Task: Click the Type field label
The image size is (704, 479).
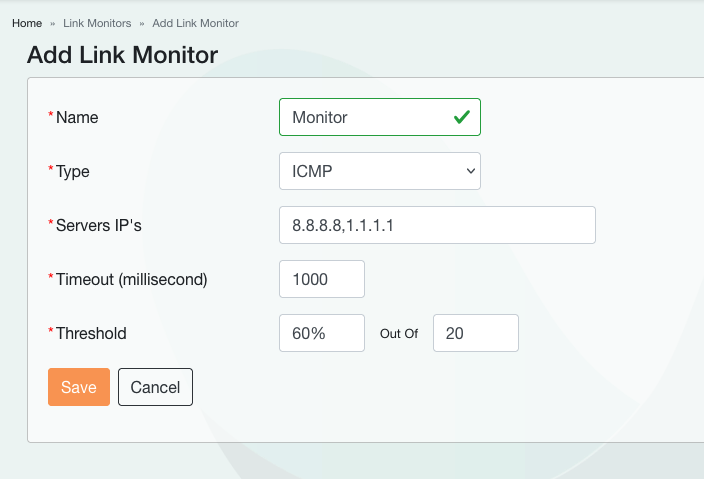Action: (x=72, y=171)
